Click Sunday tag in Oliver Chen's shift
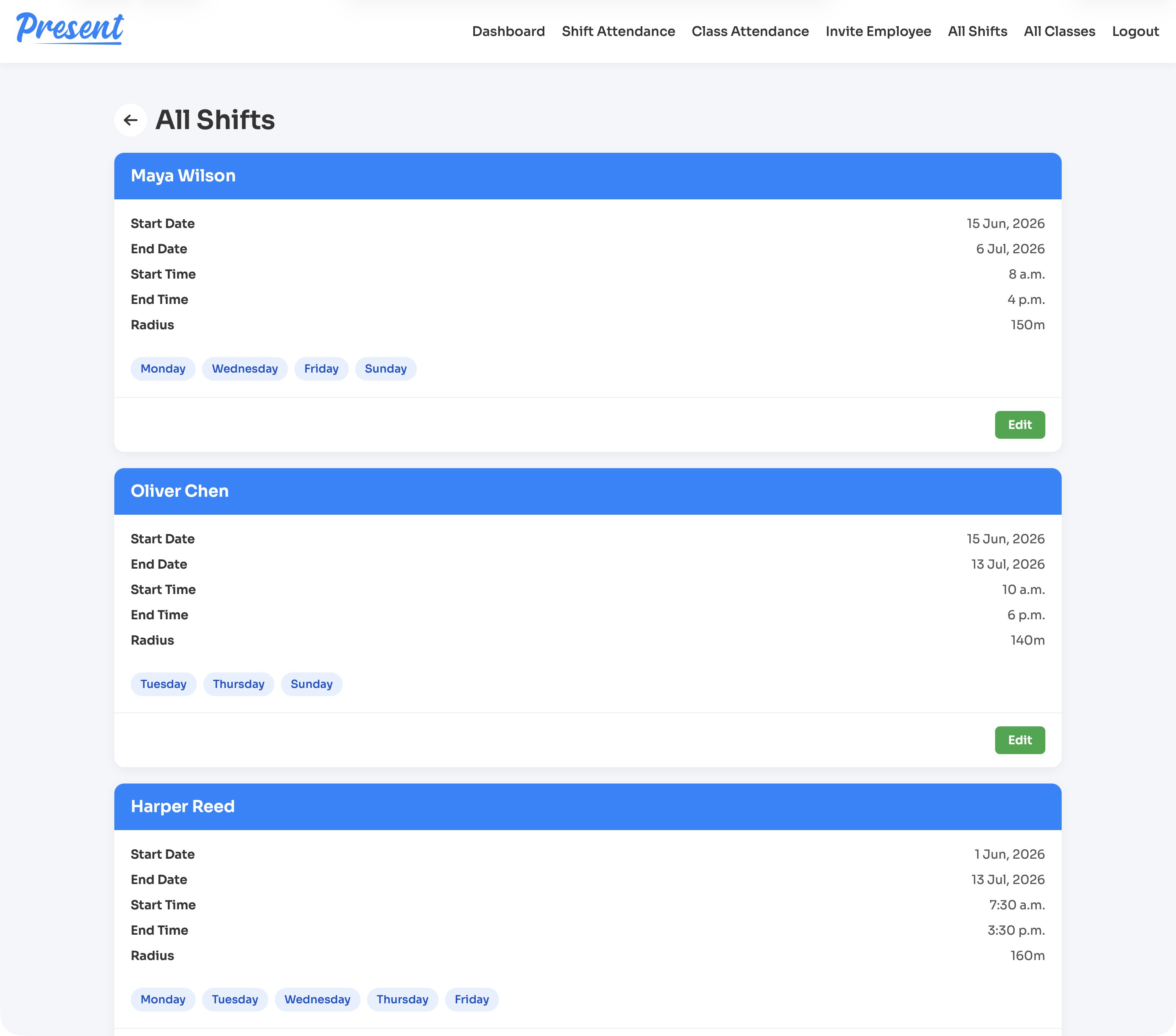The image size is (1176, 1036). (311, 684)
